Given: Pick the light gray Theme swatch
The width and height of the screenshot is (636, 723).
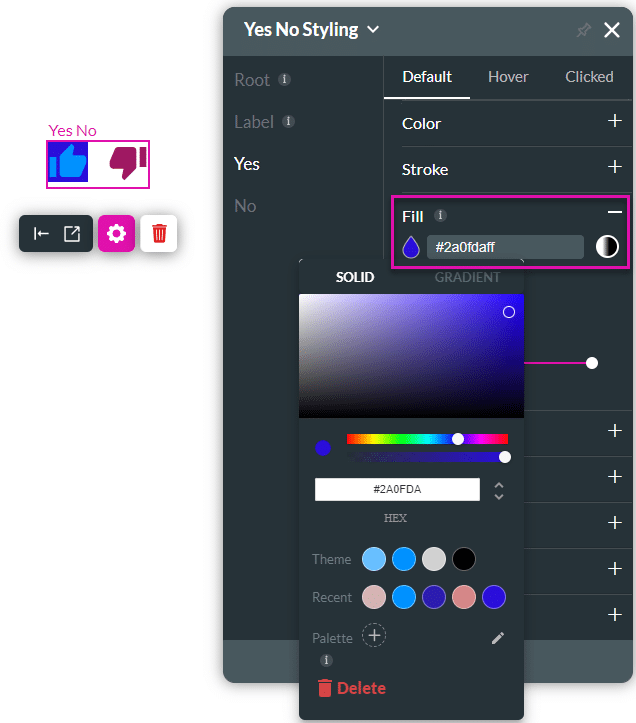Looking at the screenshot, I should pyautogui.click(x=434, y=559).
